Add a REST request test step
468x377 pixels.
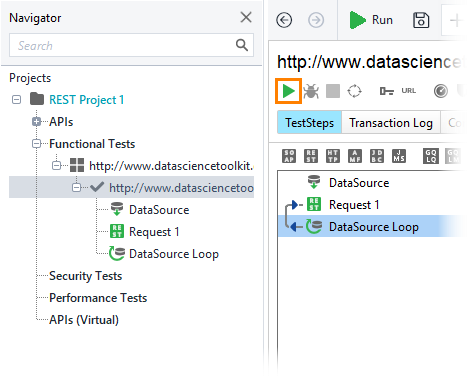click(311, 156)
